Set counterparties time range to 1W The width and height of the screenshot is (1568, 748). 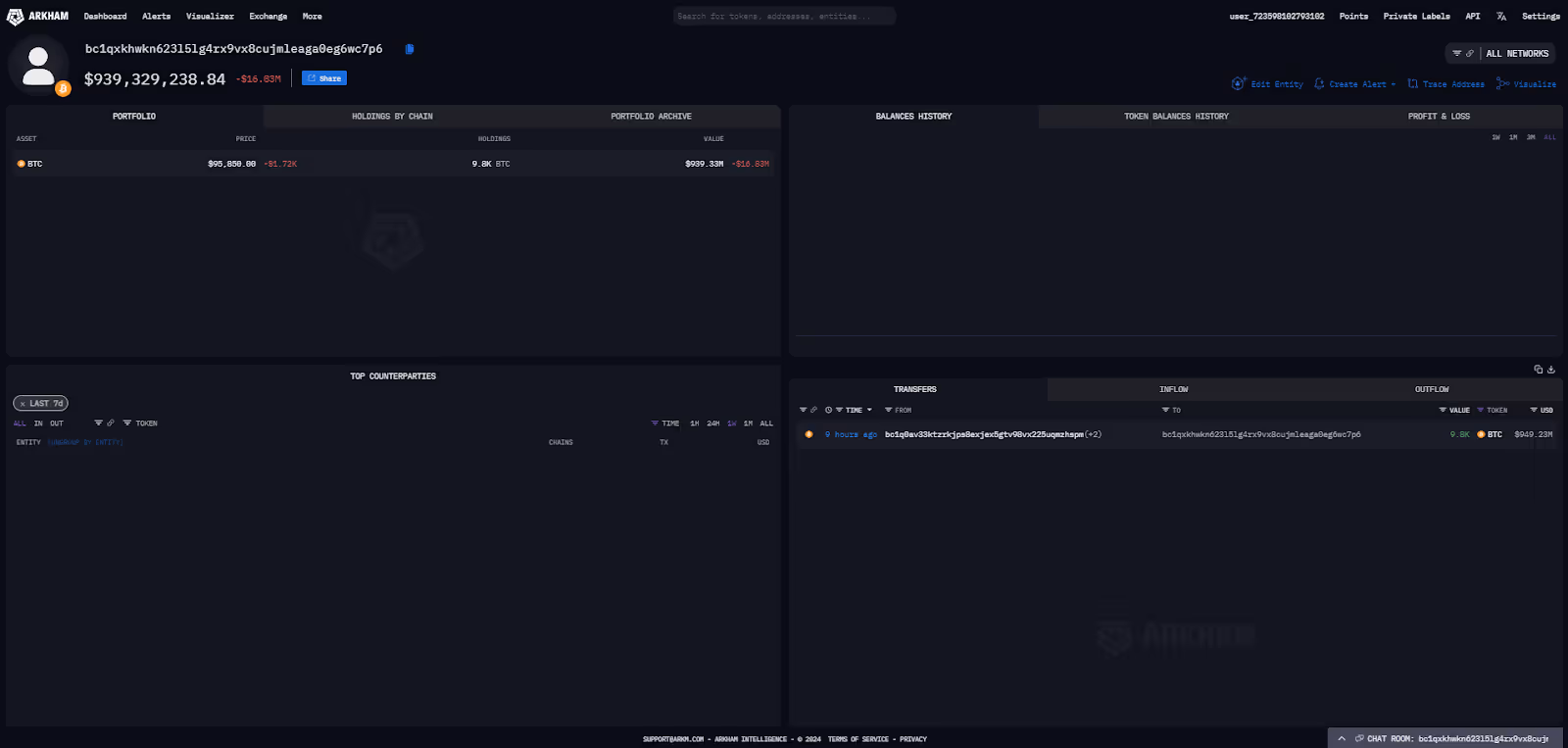[x=731, y=424]
